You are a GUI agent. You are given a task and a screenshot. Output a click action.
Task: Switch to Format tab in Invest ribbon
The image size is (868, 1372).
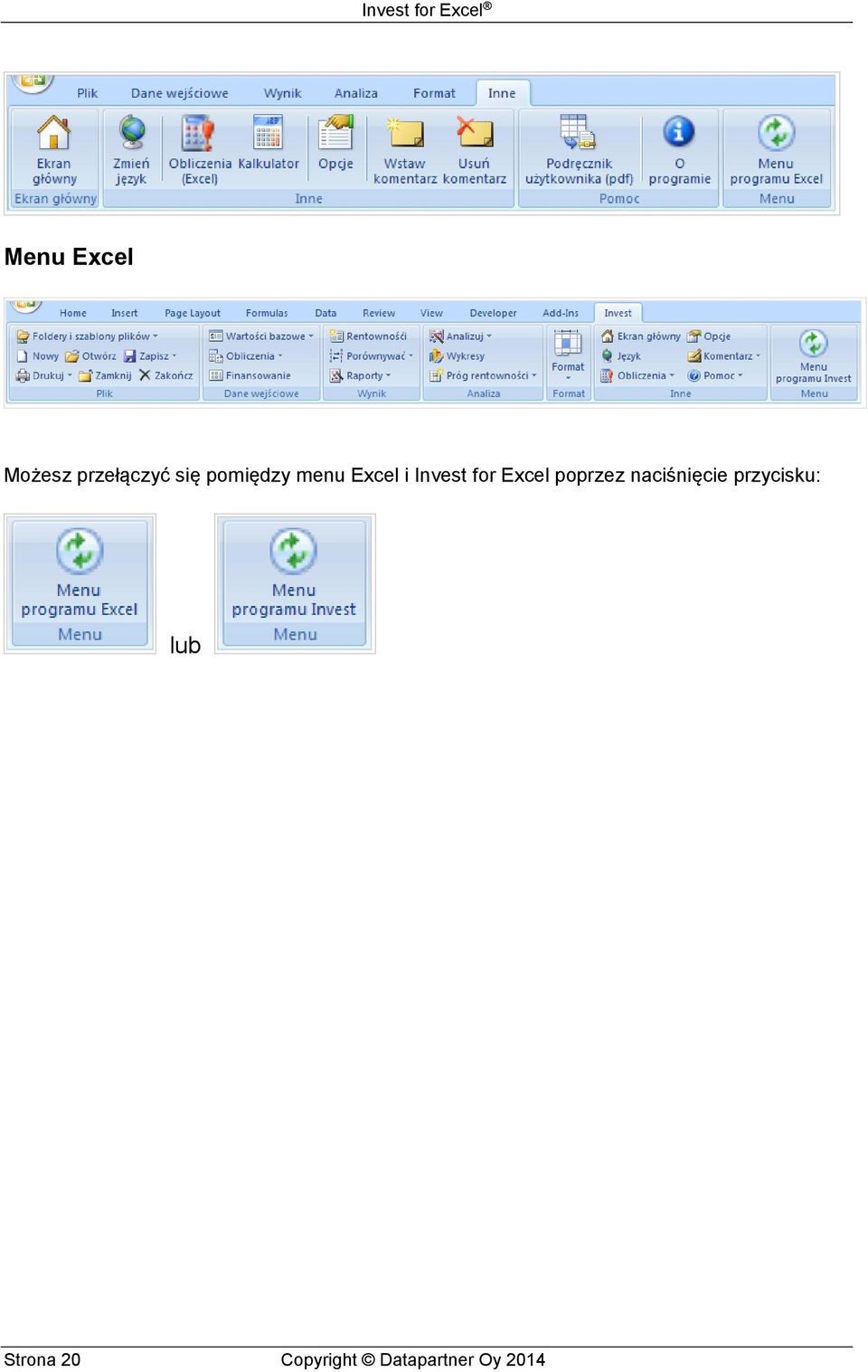click(434, 93)
